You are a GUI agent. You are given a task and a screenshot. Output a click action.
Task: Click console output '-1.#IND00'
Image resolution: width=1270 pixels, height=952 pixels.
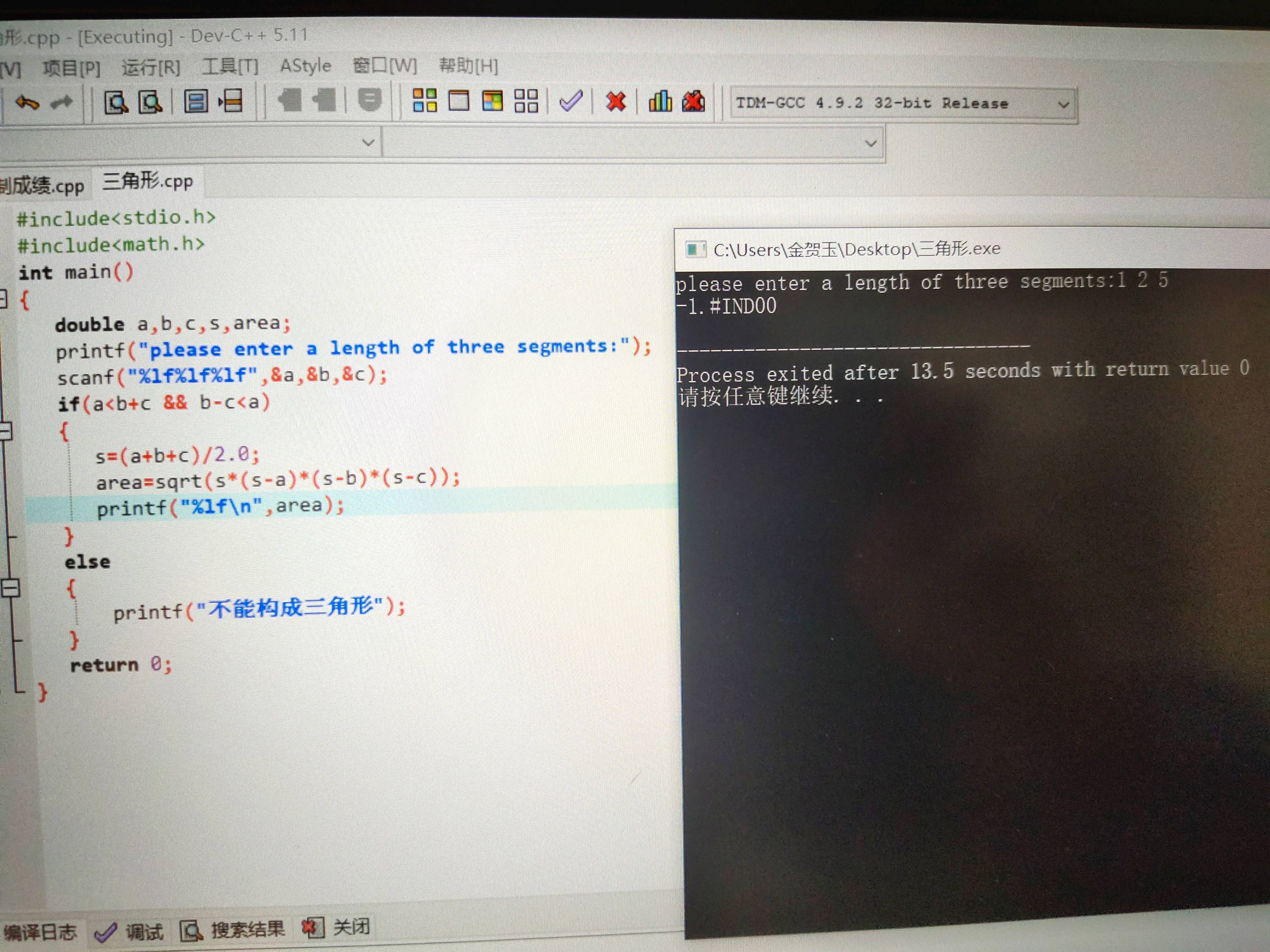(x=726, y=307)
